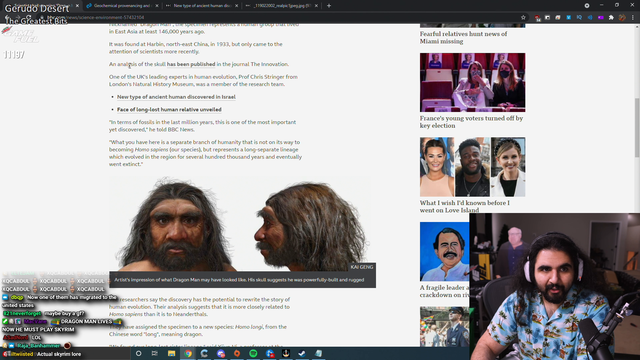Click the 'KAI GENG' image credit label
The image size is (640, 360).
coord(362,267)
